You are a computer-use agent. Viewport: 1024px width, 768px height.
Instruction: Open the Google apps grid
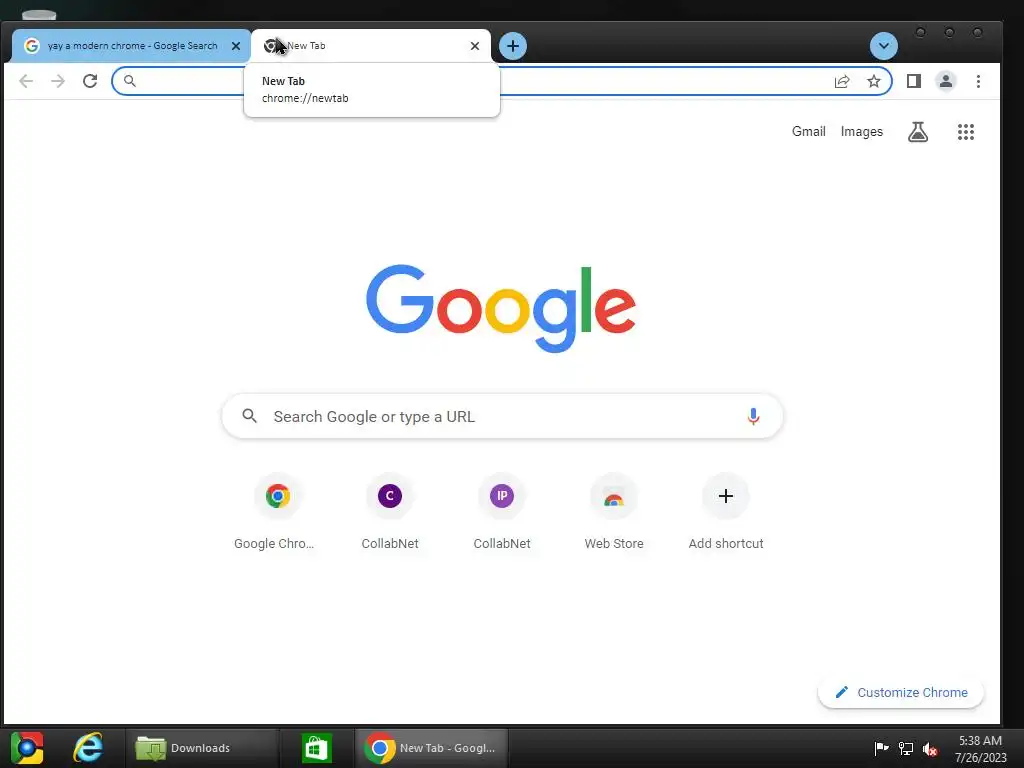[966, 132]
